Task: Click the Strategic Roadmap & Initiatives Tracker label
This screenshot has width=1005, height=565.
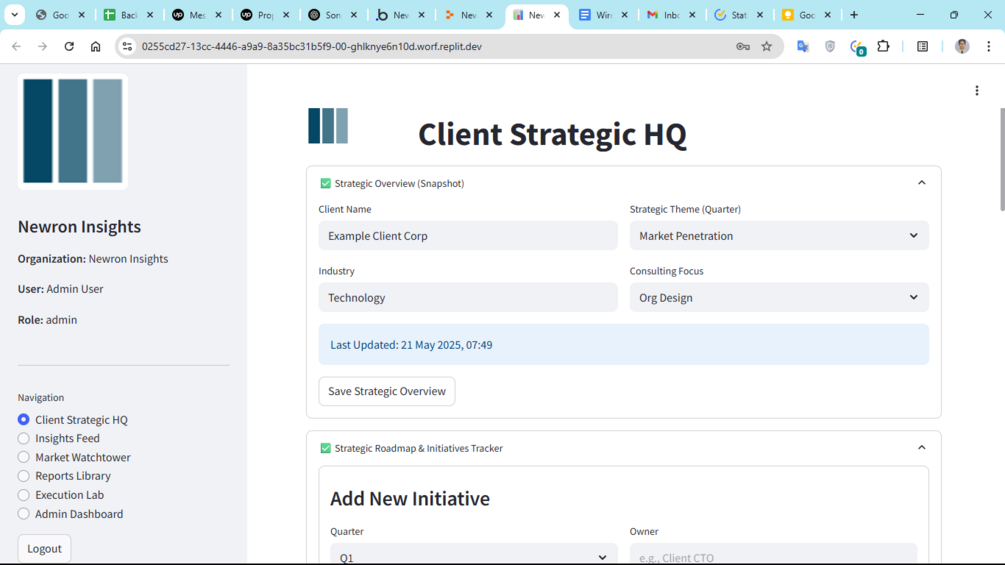Action: point(419,448)
